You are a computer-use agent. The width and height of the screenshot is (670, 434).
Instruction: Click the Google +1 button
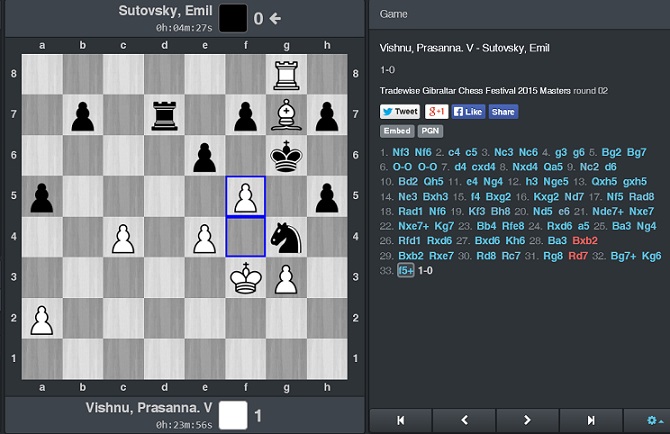tap(436, 112)
